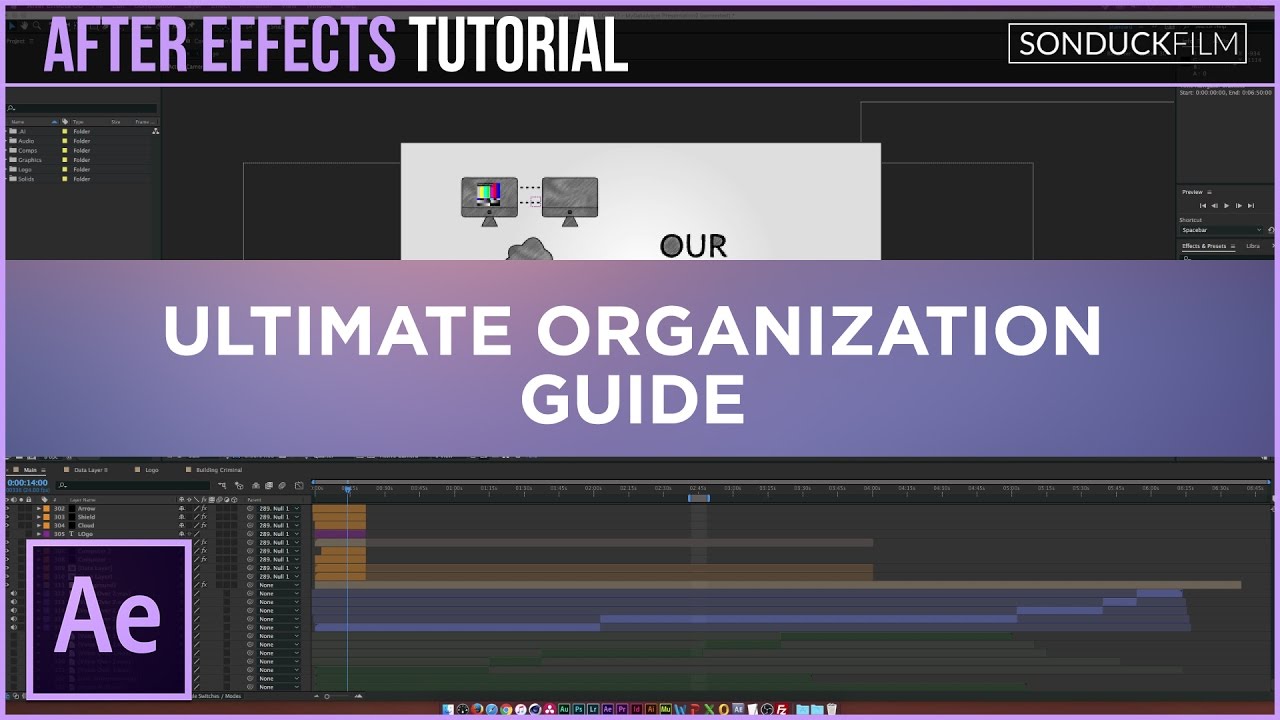The width and height of the screenshot is (1280, 720).
Task: Click the blue work-area marker in ruler
Action: 699,497
